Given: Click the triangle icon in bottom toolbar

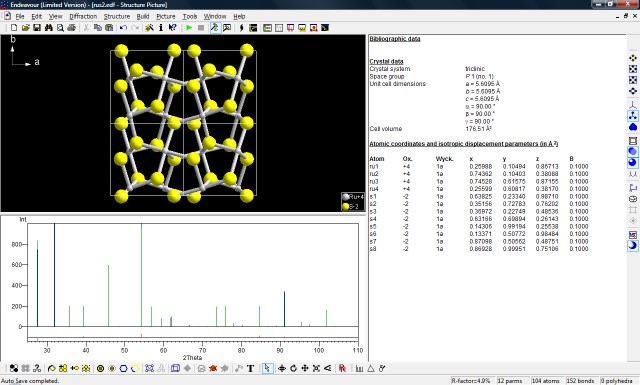Looking at the screenshot, I should coord(371,368).
